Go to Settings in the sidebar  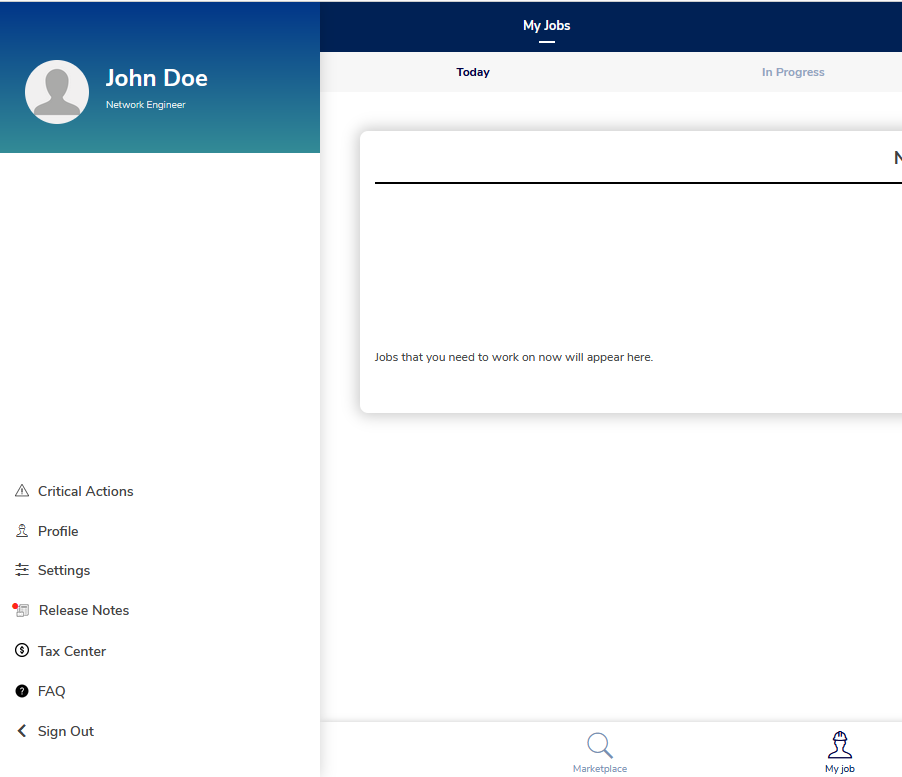(x=64, y=570)
